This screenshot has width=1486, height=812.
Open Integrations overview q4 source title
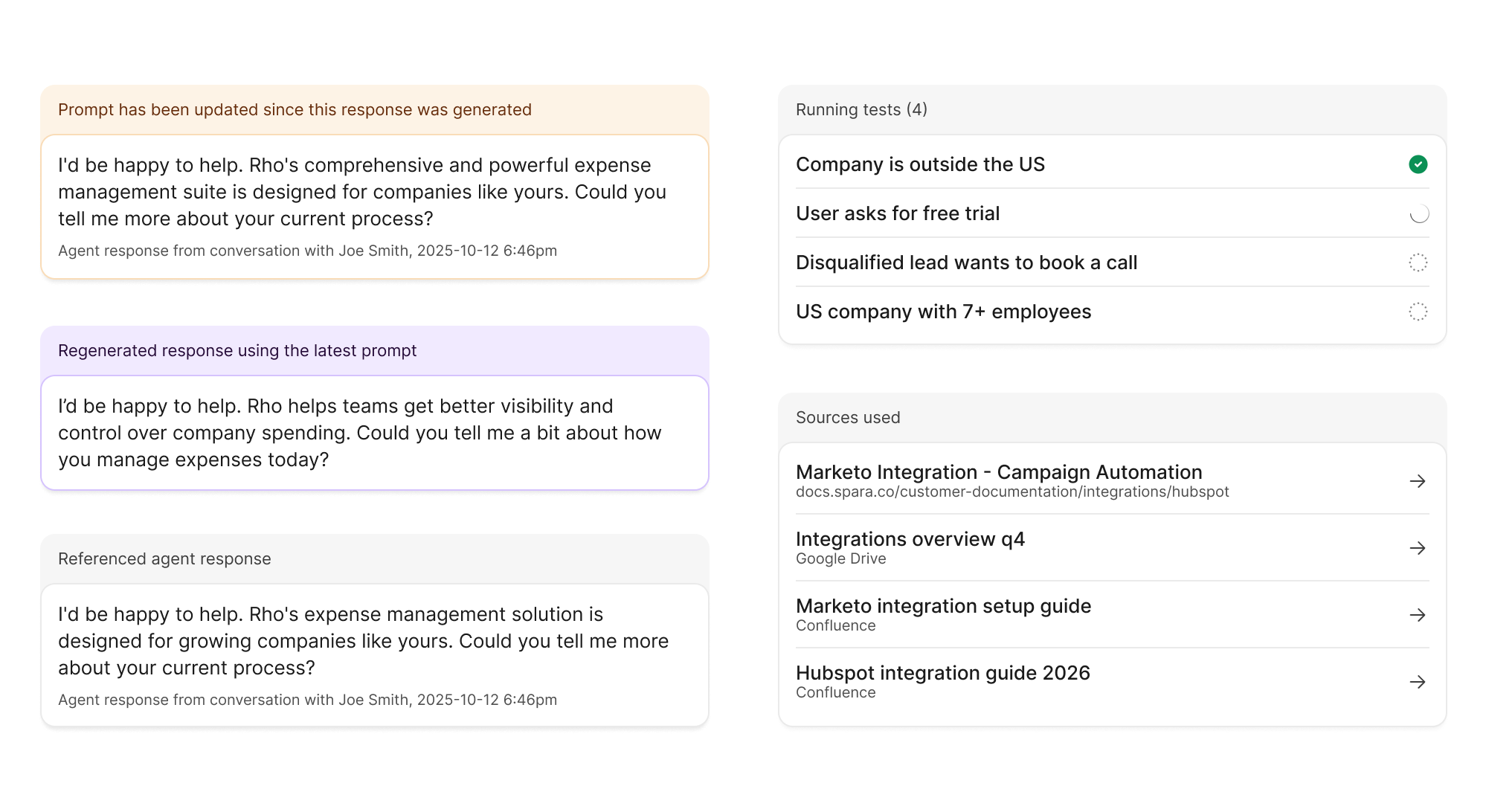[910, 539]
